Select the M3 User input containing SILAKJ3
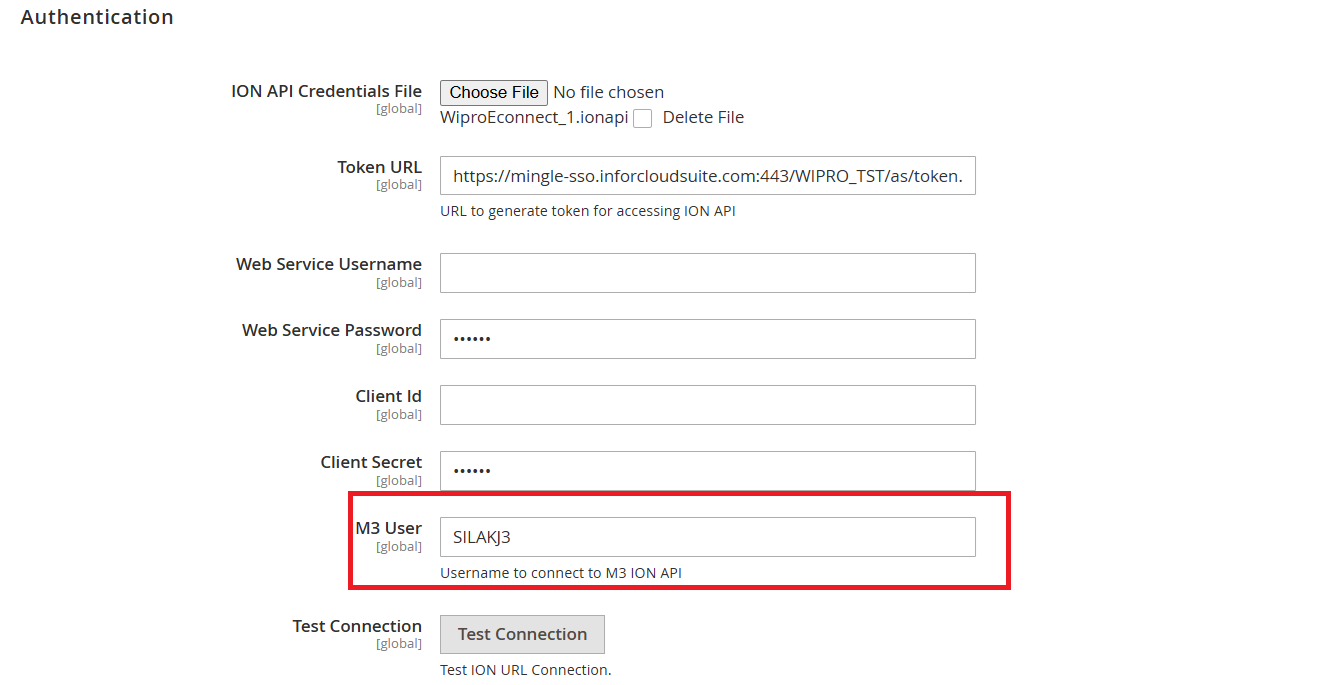This screenshot has height=685, width=1337. coord(707,536)
